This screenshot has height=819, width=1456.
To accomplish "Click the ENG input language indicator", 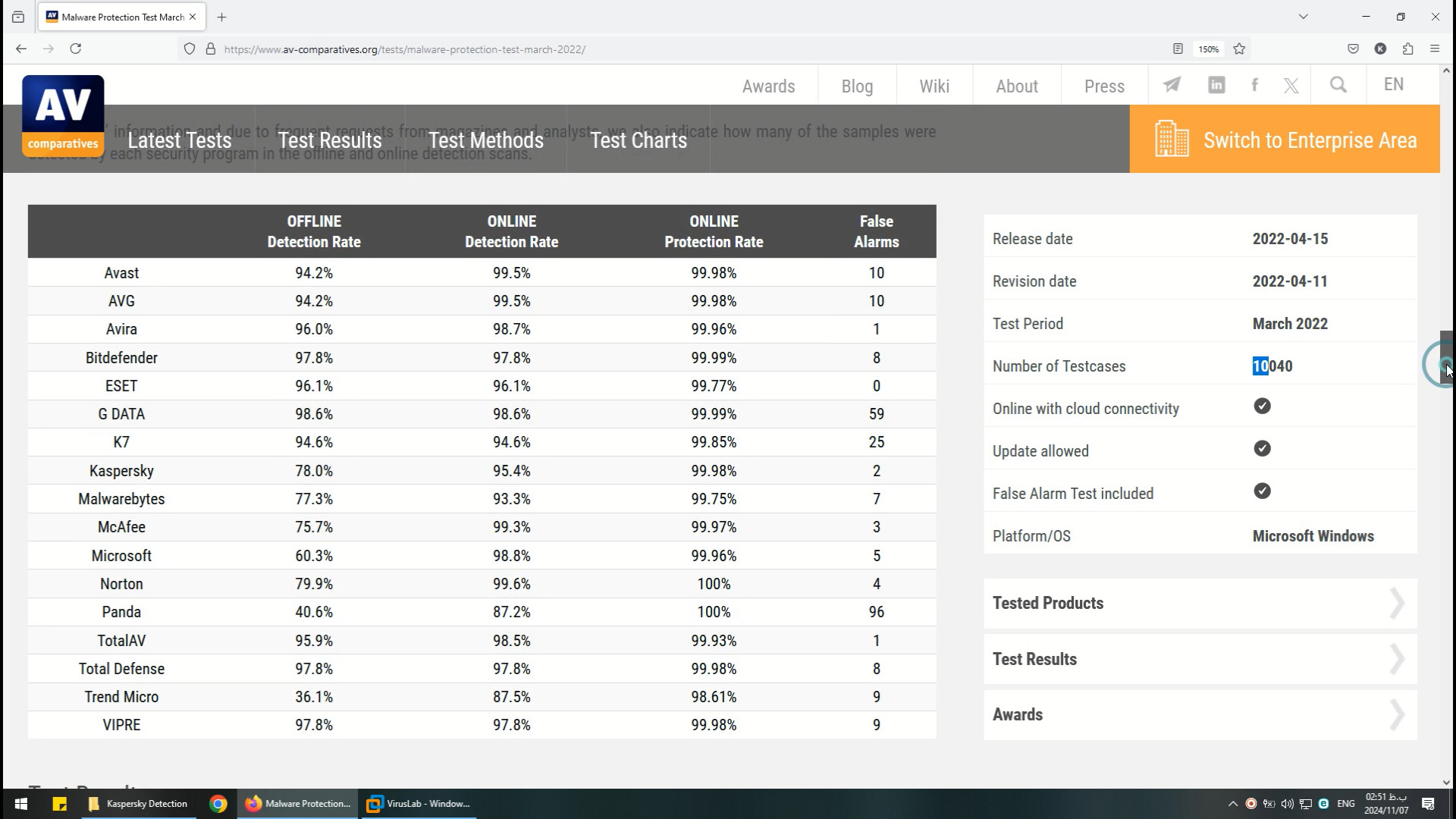I will (1346, 804).
